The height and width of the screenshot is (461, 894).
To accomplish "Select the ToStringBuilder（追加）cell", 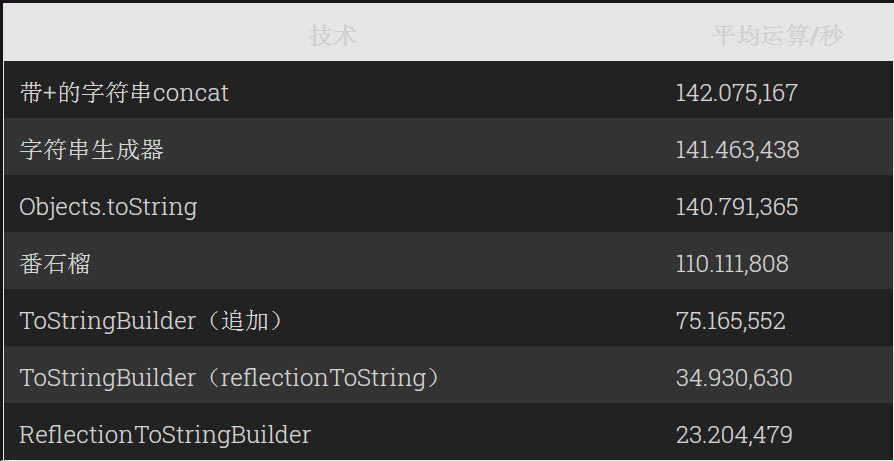I will click(152, 321).
